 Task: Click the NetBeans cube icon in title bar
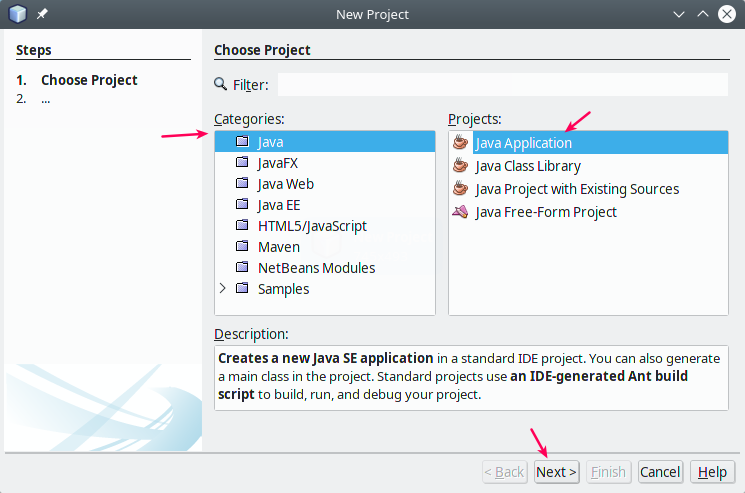click(x=18, y=14)
